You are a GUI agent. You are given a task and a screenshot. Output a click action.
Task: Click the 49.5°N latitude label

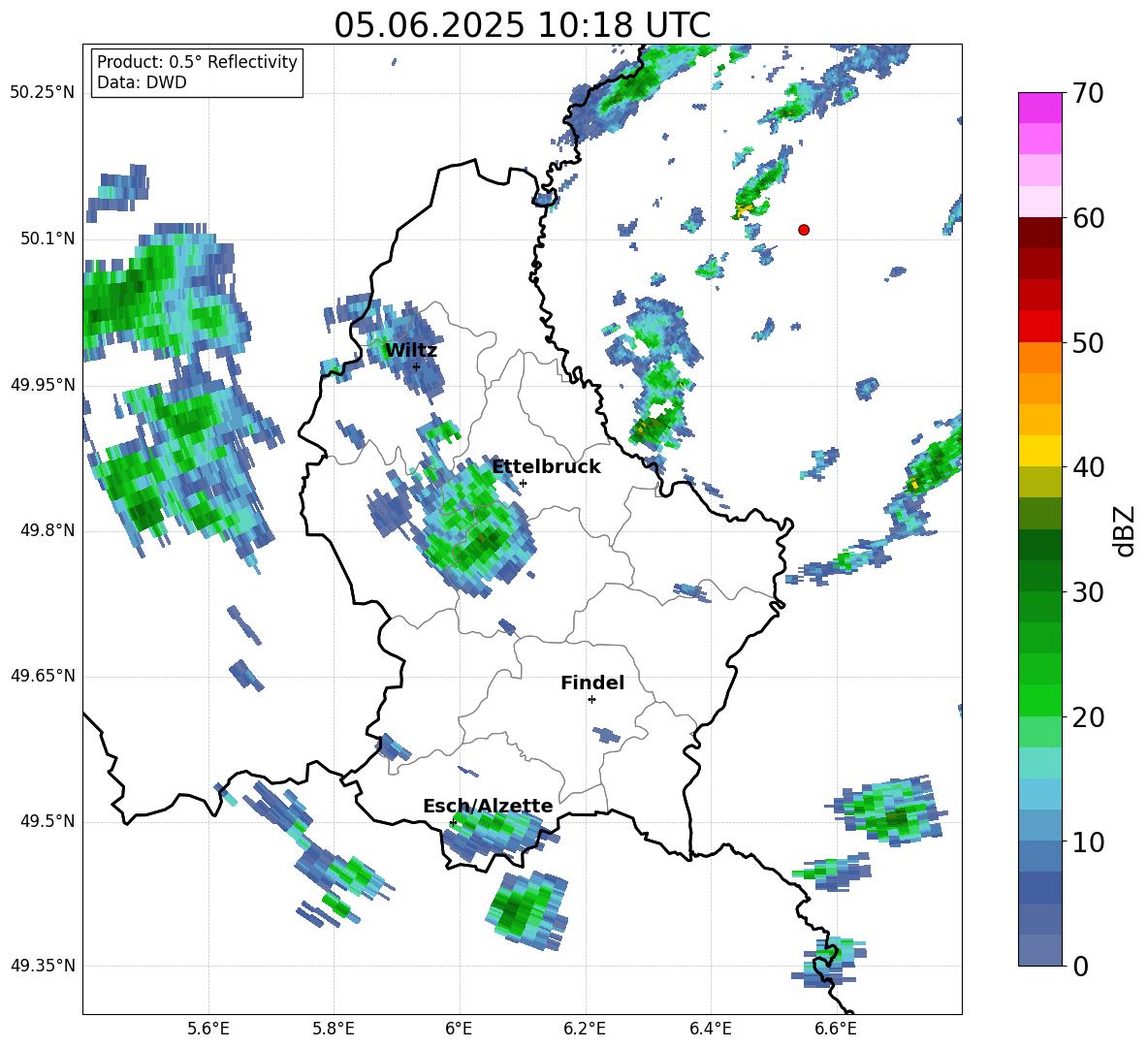[x=47, y=821]
